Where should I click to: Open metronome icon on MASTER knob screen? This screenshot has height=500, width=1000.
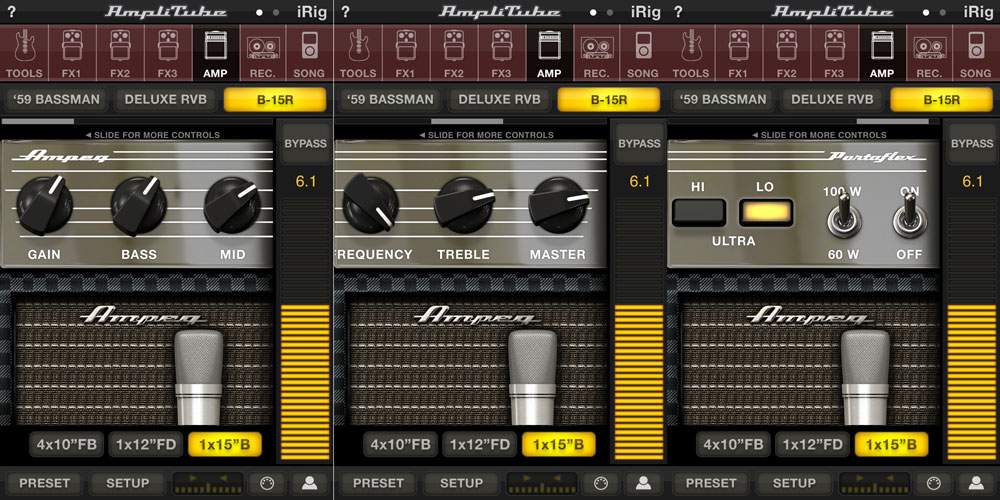[600, 483]
